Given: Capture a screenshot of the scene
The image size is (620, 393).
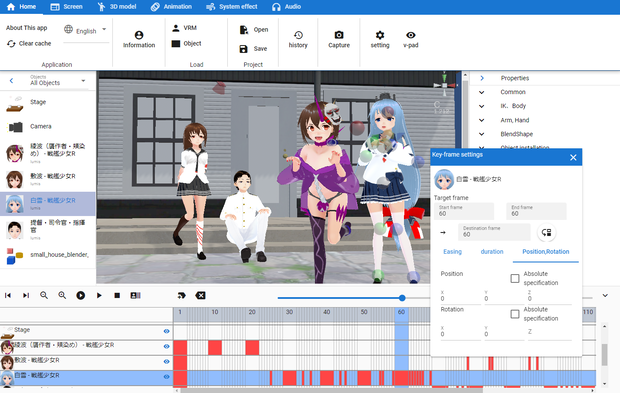Looking at the screenshot, I should coord(339,40).
